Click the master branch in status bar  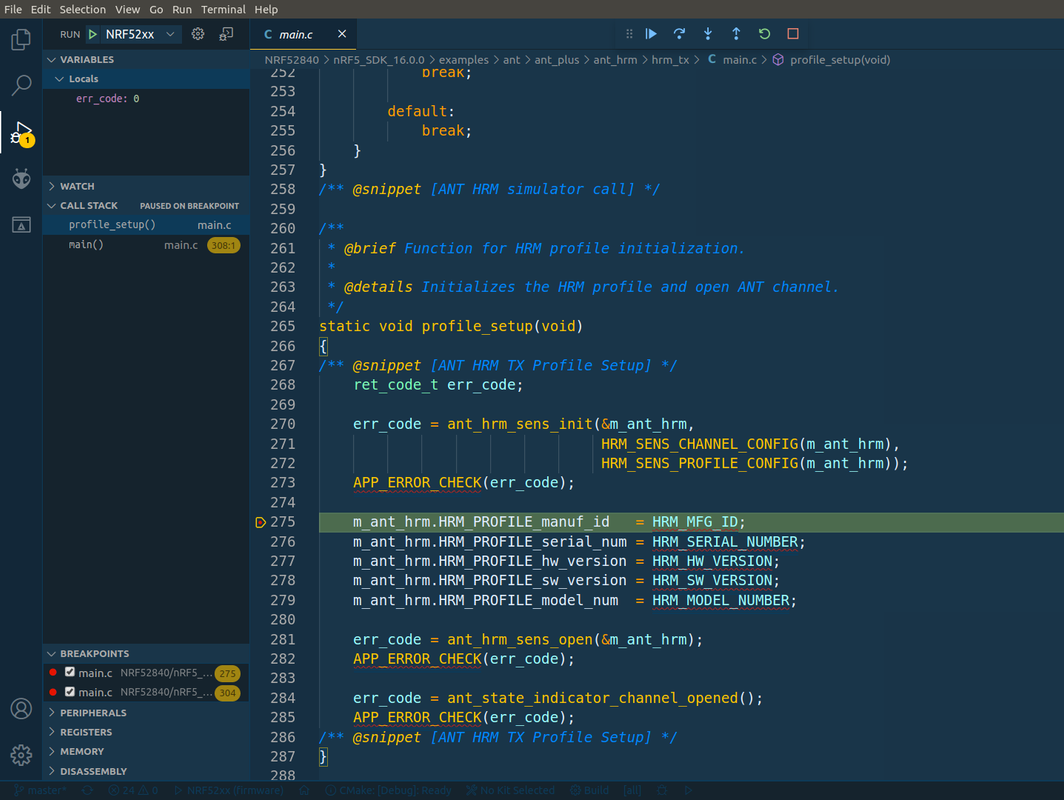pos(40,791)
